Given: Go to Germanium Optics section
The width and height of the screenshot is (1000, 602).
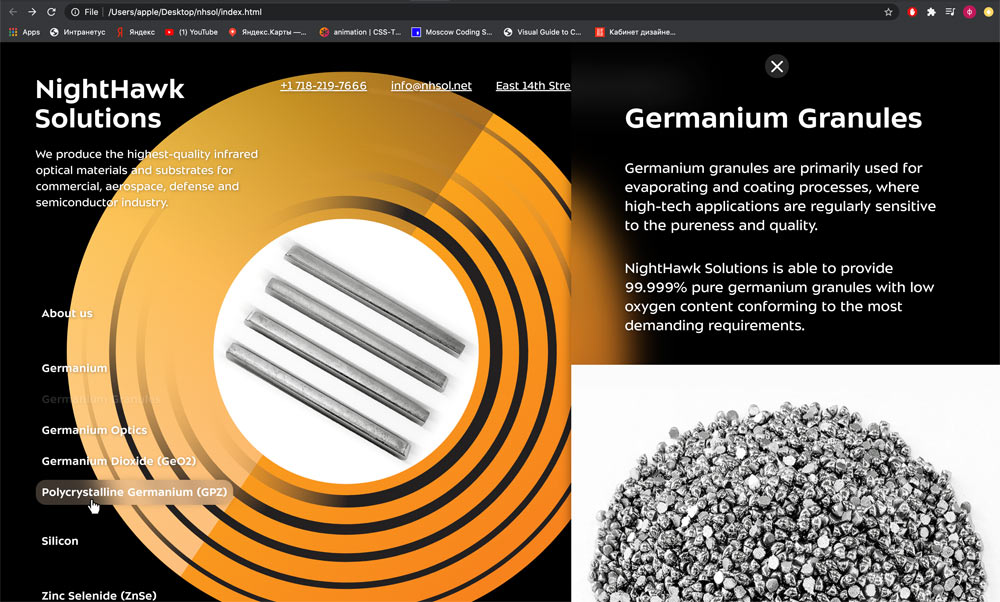Looking at the screenshot, I should coord(94,430).
